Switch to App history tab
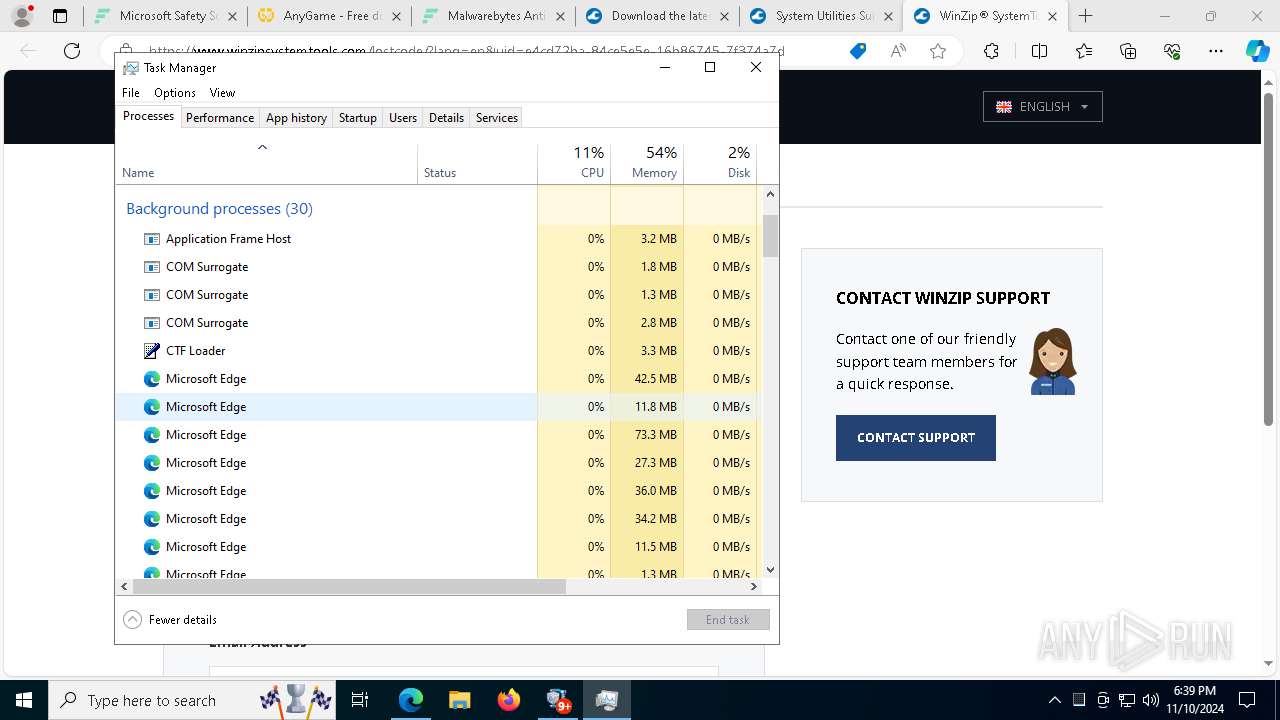 point(296,117)
